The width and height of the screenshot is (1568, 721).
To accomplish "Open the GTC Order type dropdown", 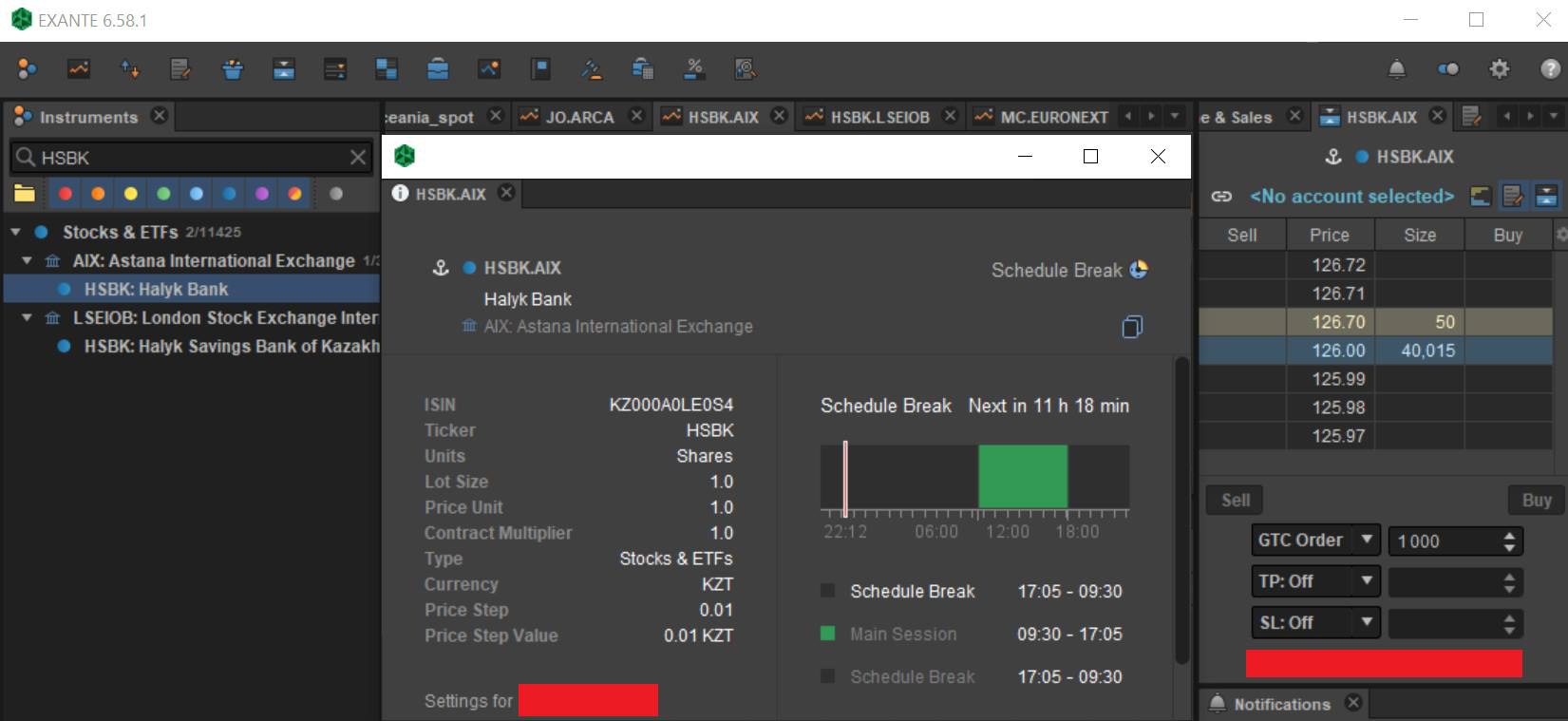I will [1315, 541].
